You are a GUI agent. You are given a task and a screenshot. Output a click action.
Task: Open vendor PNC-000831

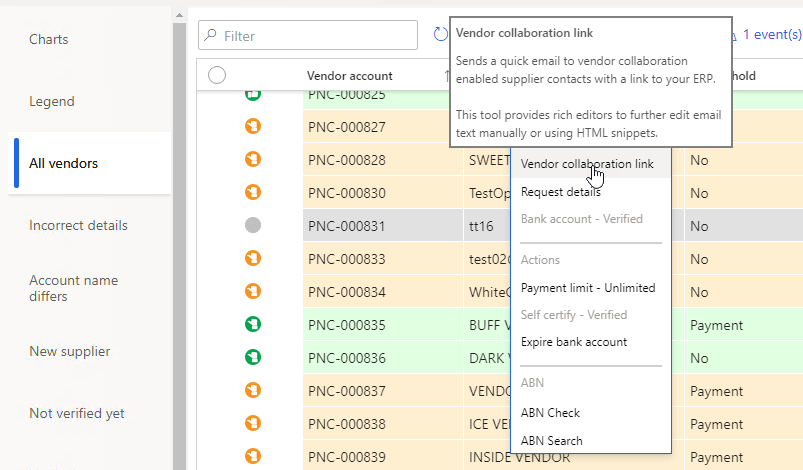tap(347, 226)
